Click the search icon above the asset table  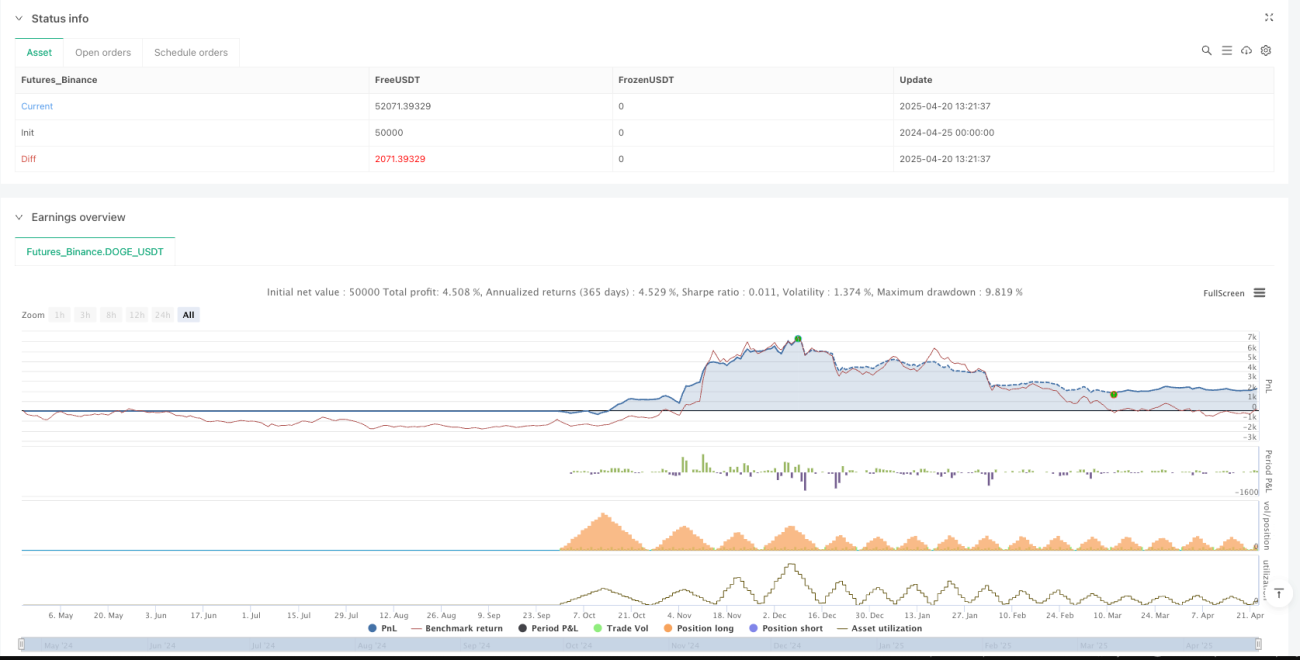click(1207, 50)
